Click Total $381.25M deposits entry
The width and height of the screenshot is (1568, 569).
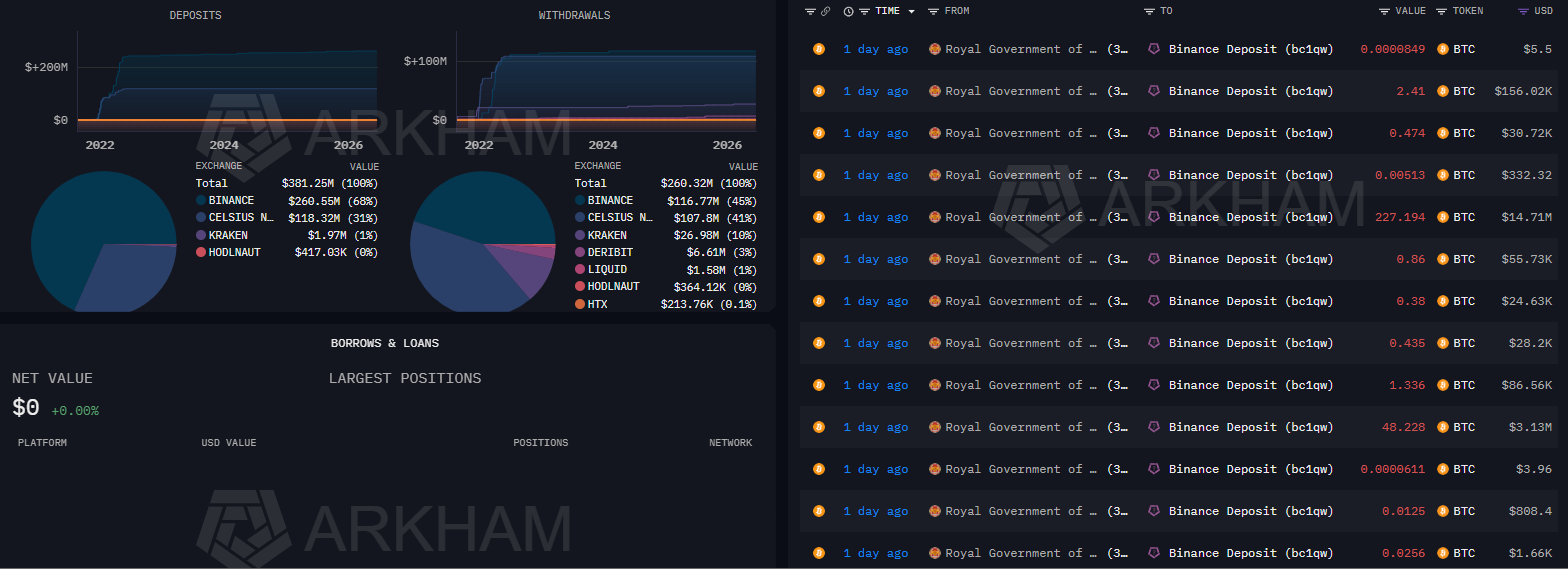pyautogui.click(x=287, y=183)
